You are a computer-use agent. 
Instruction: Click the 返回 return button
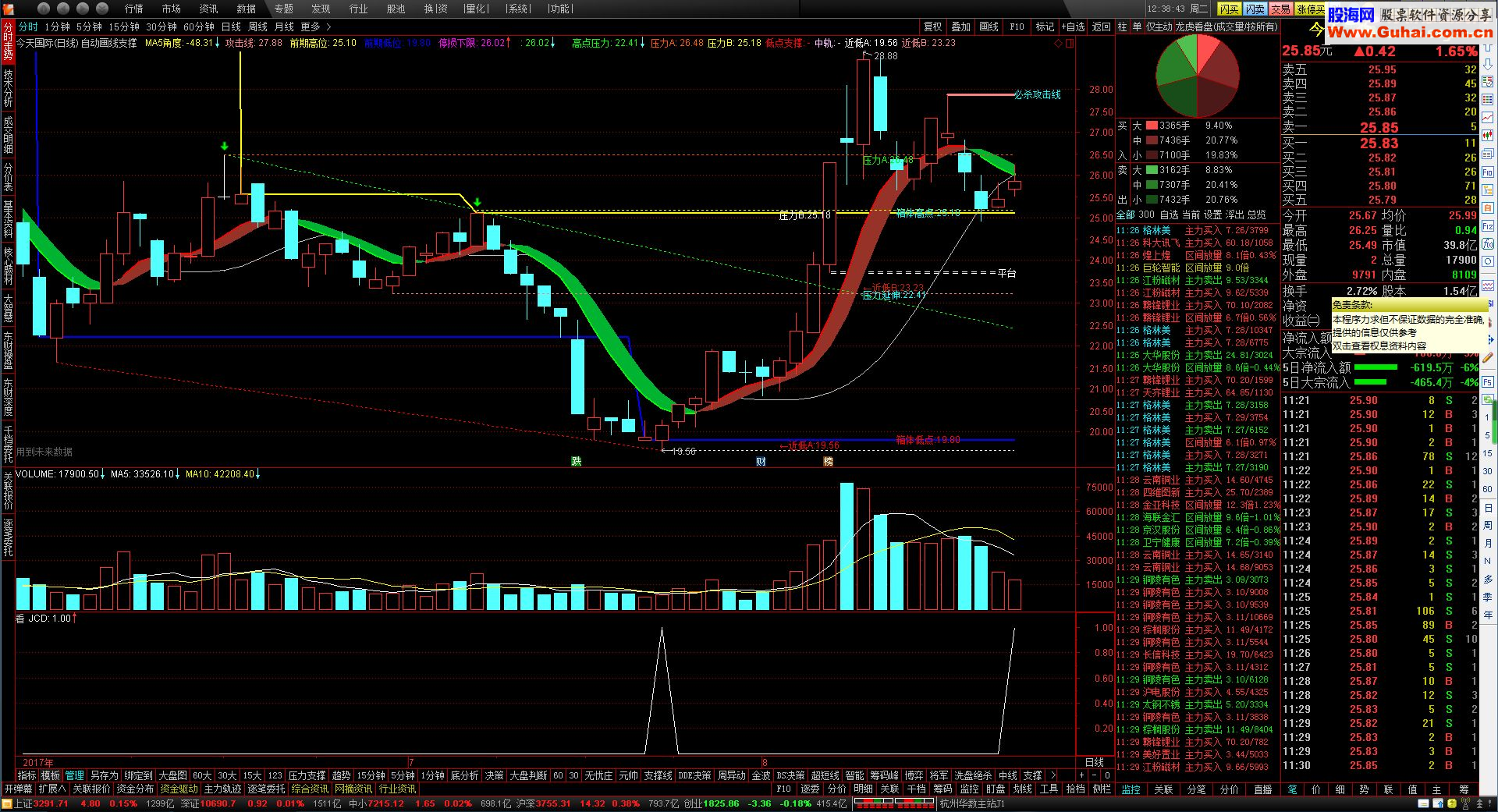tap(1101, 27)
